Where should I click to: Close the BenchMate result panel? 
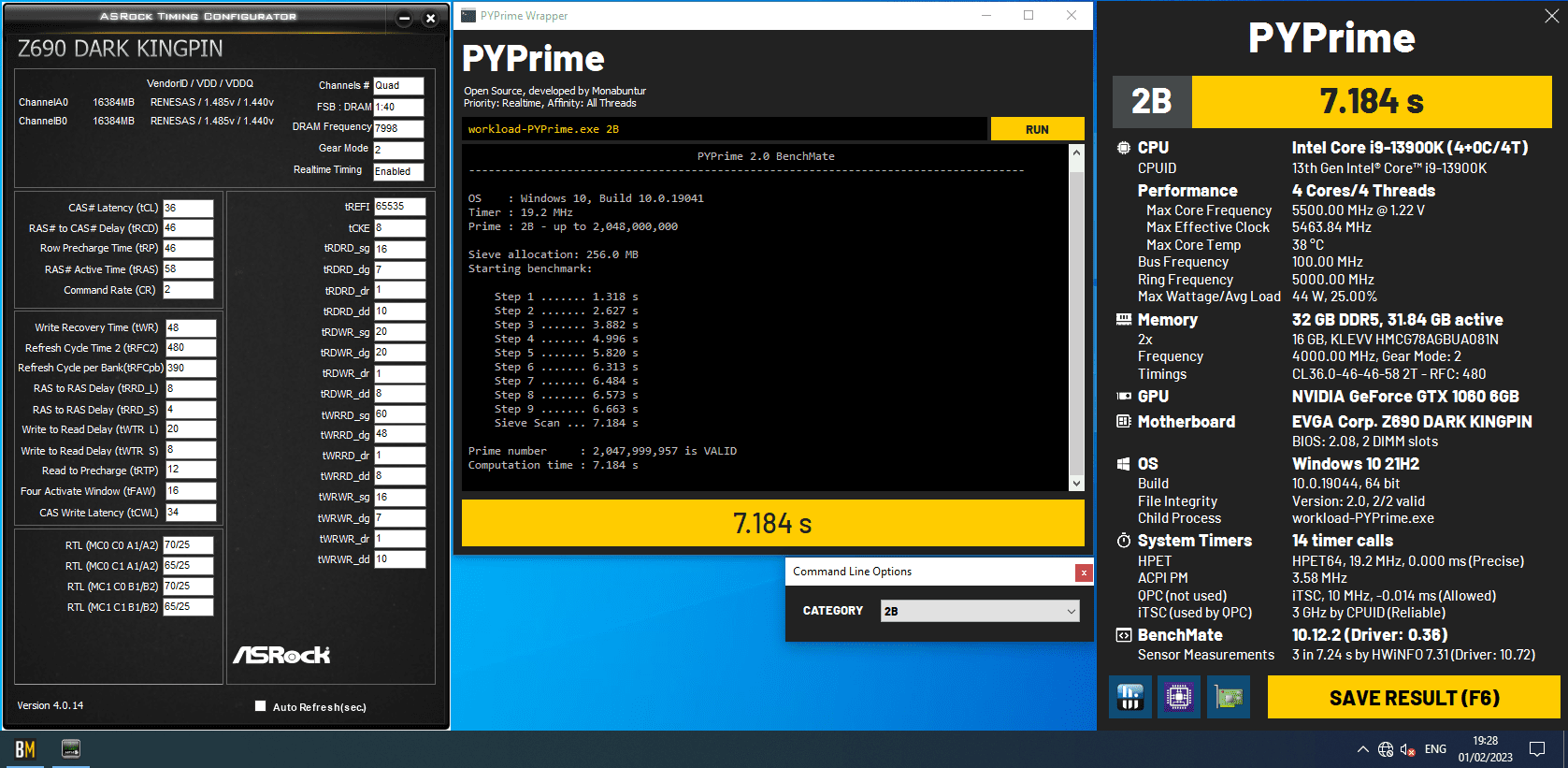[1551, 16]
